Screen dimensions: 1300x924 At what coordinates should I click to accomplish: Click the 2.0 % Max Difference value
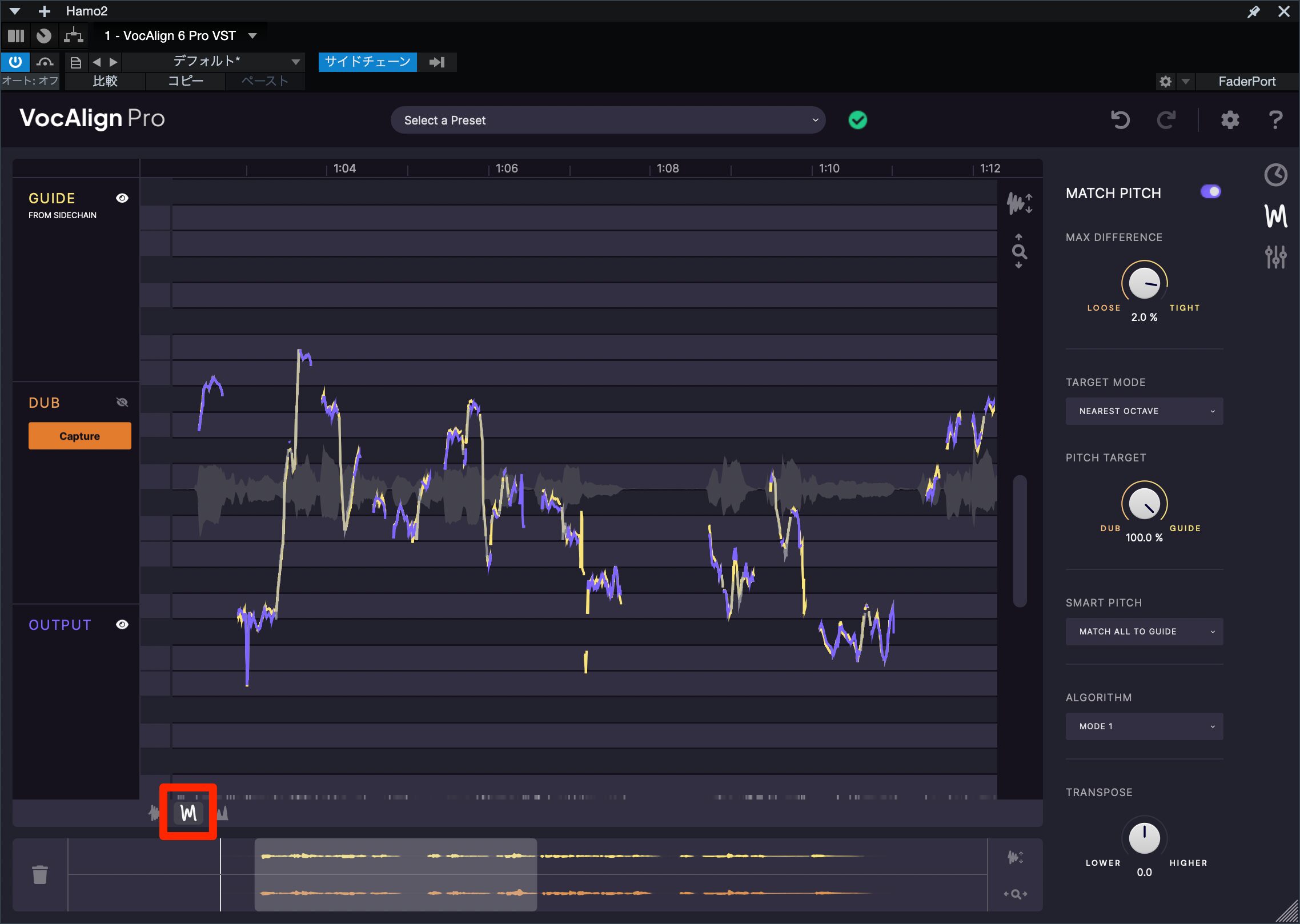click(1144, 318)
